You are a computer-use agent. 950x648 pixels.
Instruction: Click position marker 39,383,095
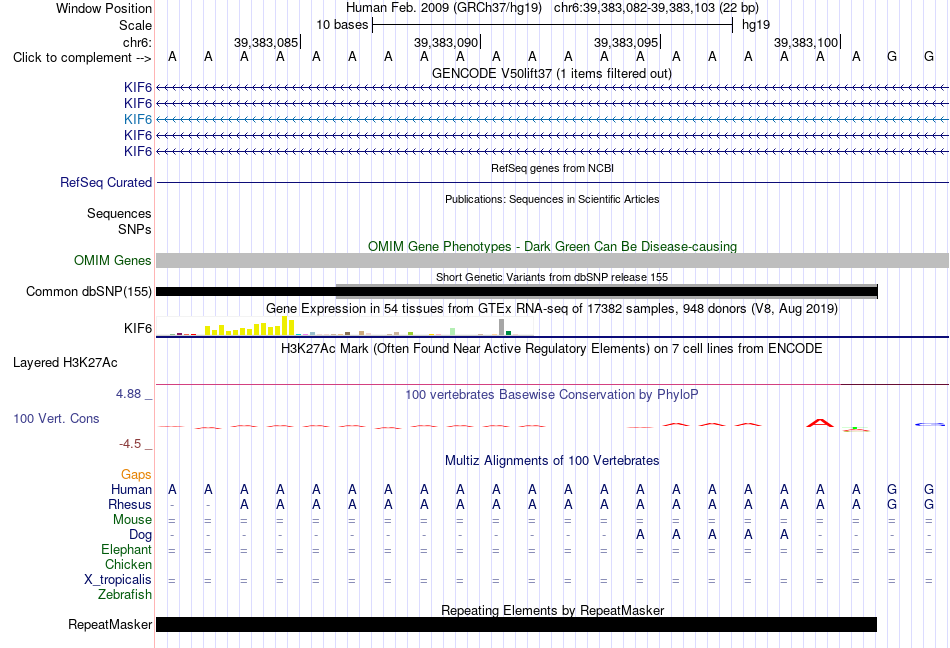point(626,42)
